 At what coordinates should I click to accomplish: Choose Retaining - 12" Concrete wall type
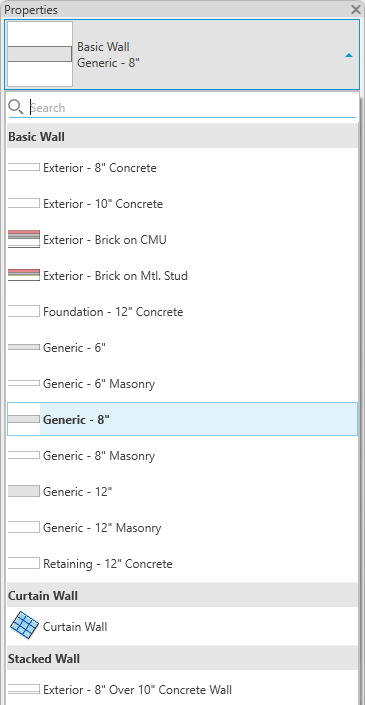coord(182,563)
